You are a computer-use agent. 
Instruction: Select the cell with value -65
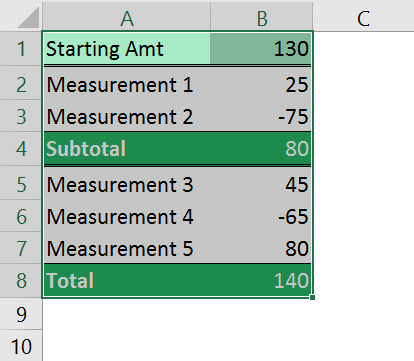pyautogui.click(x=262, y=217)
